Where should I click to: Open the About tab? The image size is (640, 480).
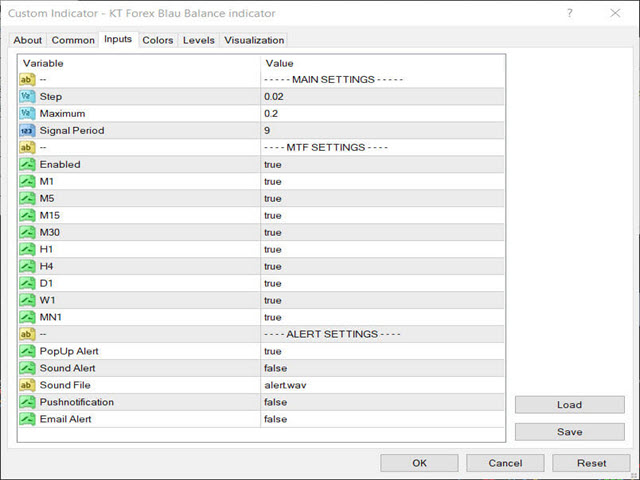point(27,40)
